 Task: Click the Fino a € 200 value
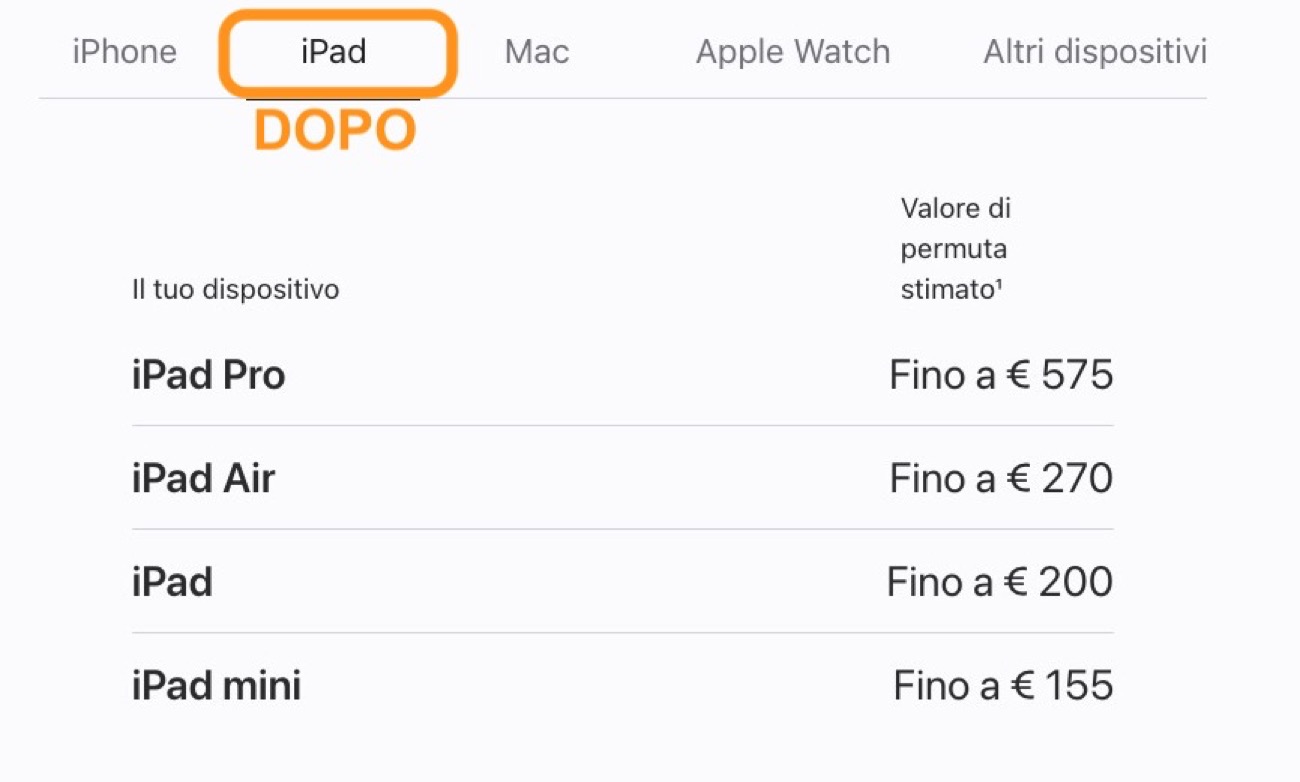pos(1000,582)
